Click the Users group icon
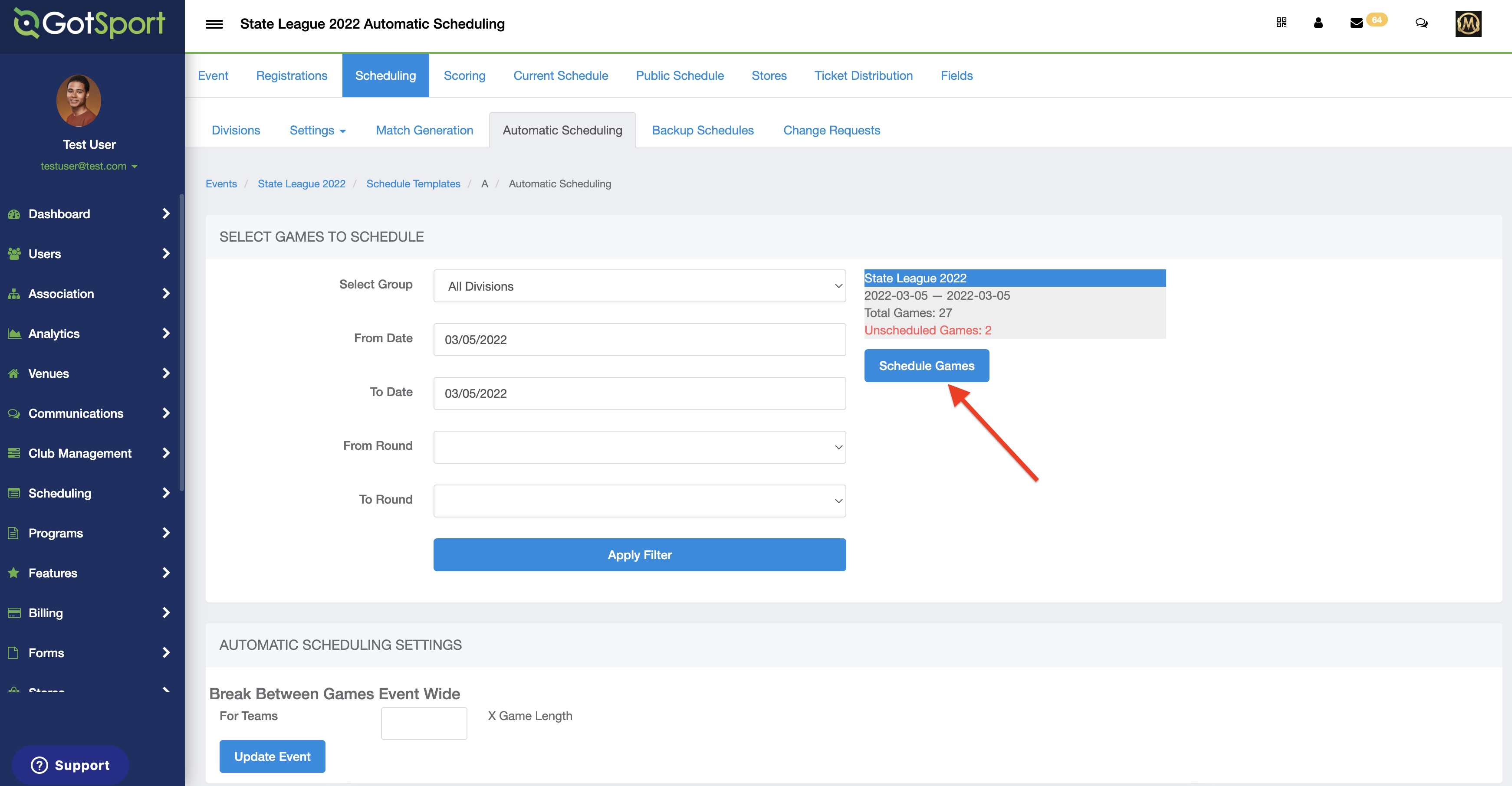 tap(14, 254)
